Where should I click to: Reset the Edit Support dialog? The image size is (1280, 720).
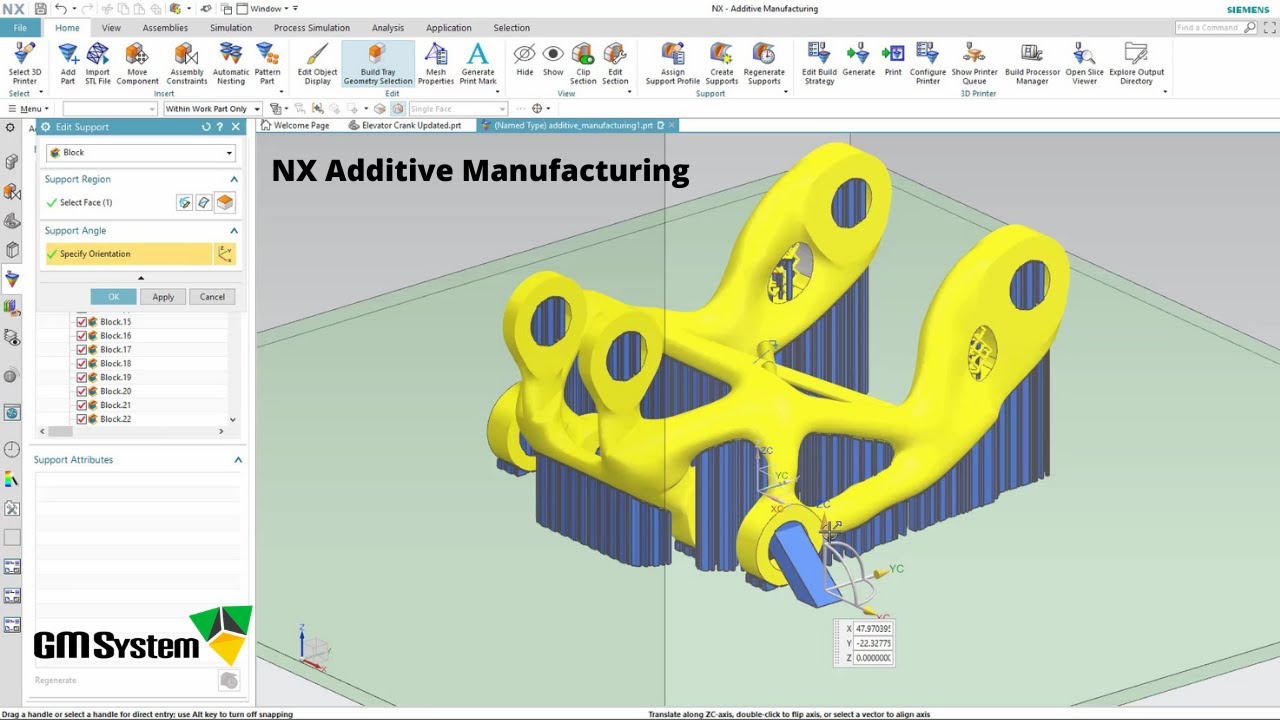click(206, 127)
